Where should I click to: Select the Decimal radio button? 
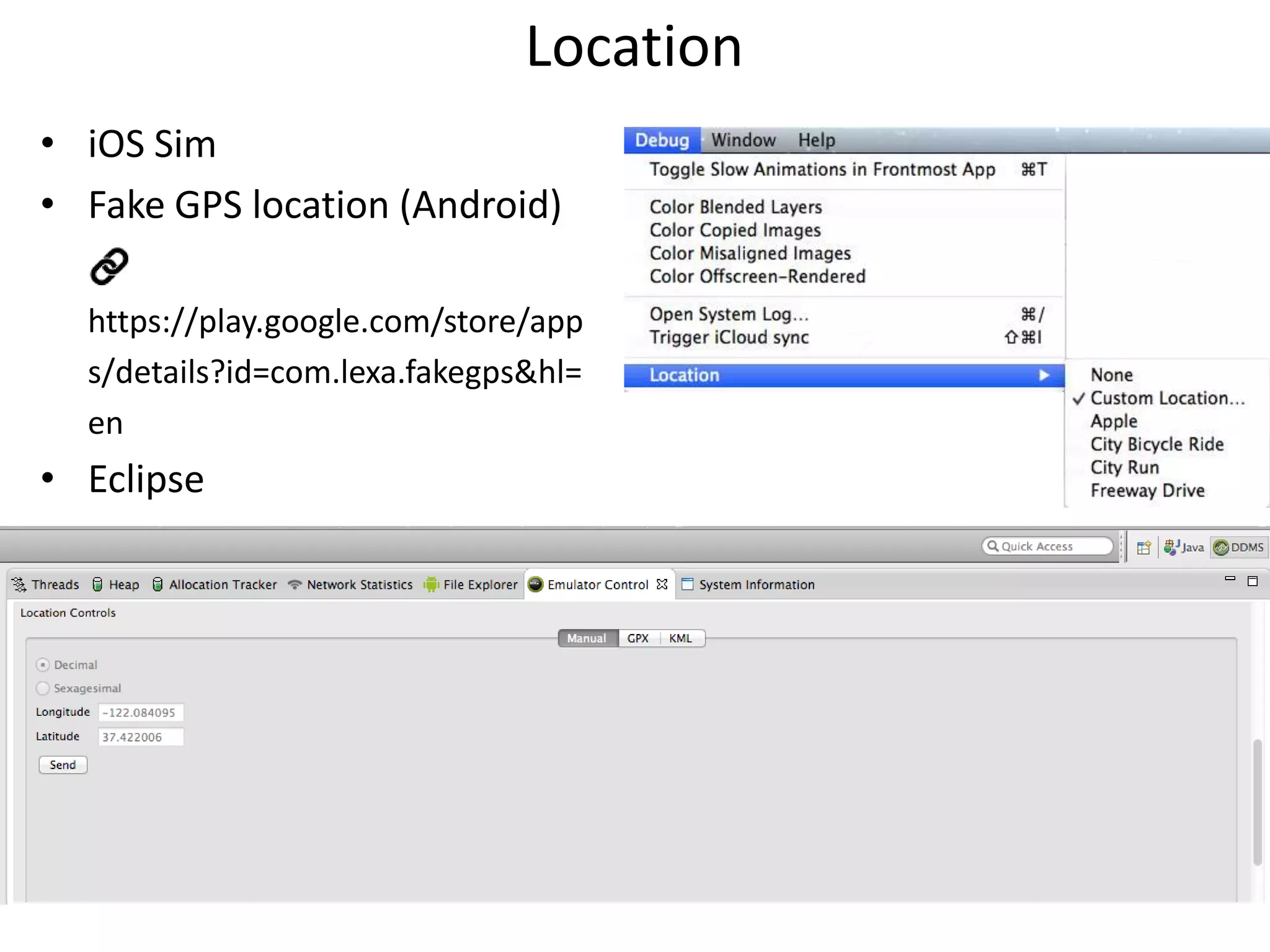point(43,665)
